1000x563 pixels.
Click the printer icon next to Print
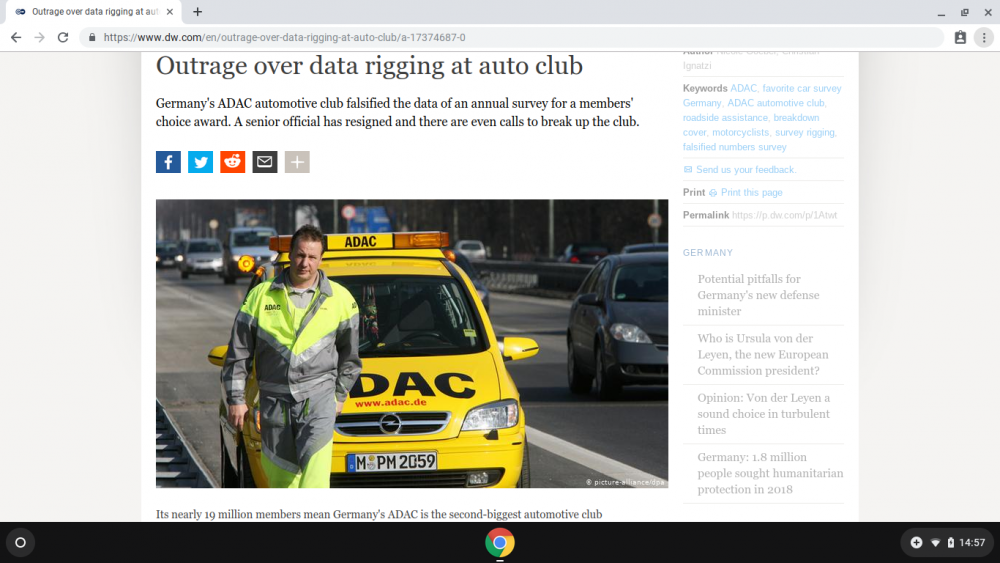click(x=713, y=193)
